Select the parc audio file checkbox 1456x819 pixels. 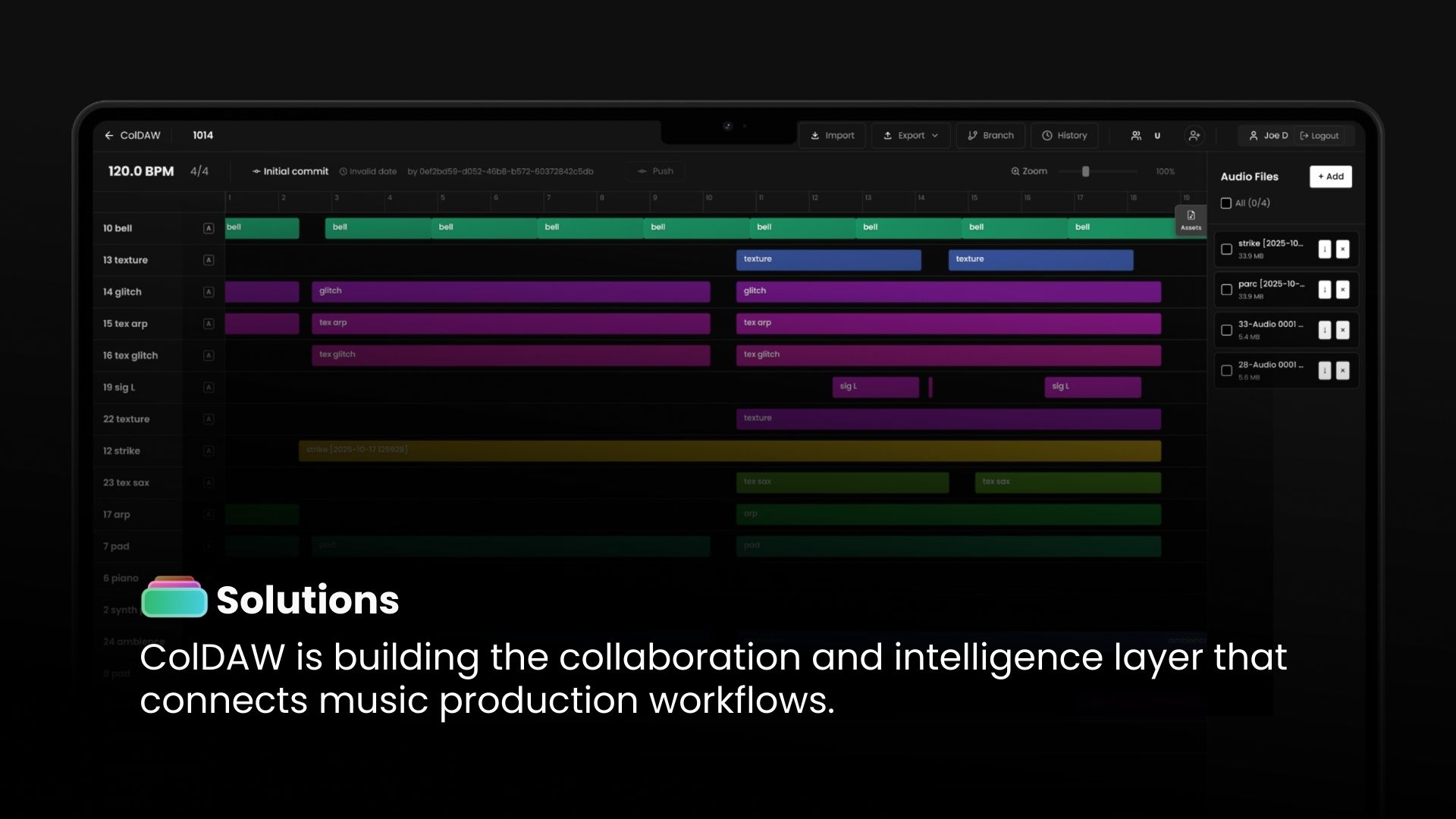pos(1226,290)
